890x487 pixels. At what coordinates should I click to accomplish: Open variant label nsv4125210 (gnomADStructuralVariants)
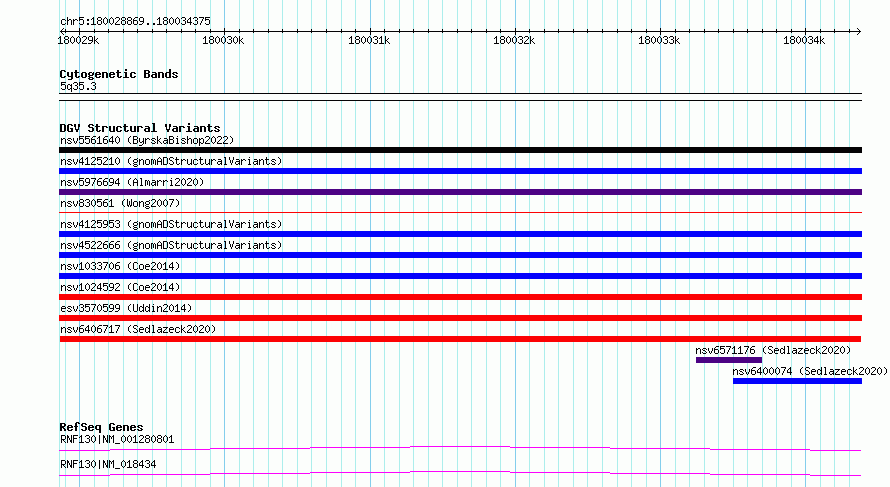click(171, 161)
